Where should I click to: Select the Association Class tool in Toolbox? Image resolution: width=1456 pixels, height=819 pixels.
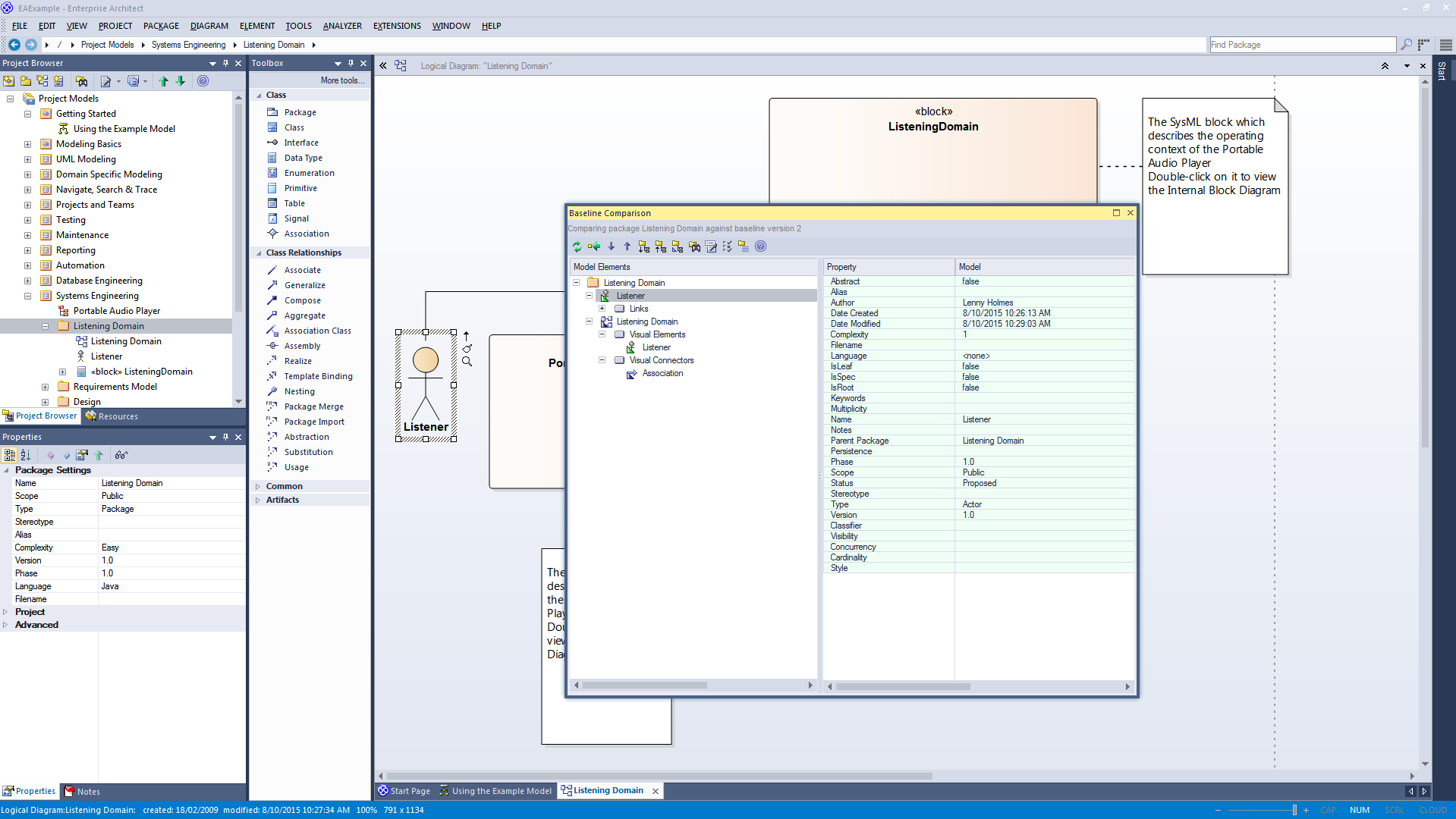click(x=317, y=331)
